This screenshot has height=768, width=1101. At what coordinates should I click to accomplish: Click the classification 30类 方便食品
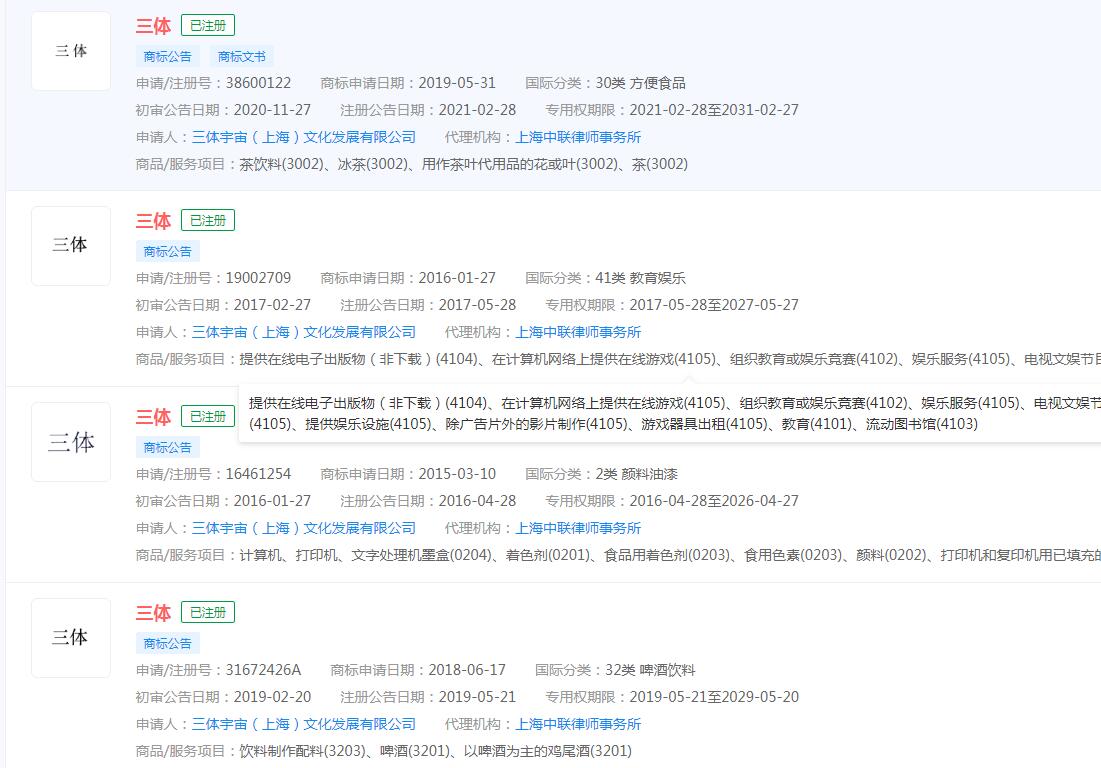point(640,83)
